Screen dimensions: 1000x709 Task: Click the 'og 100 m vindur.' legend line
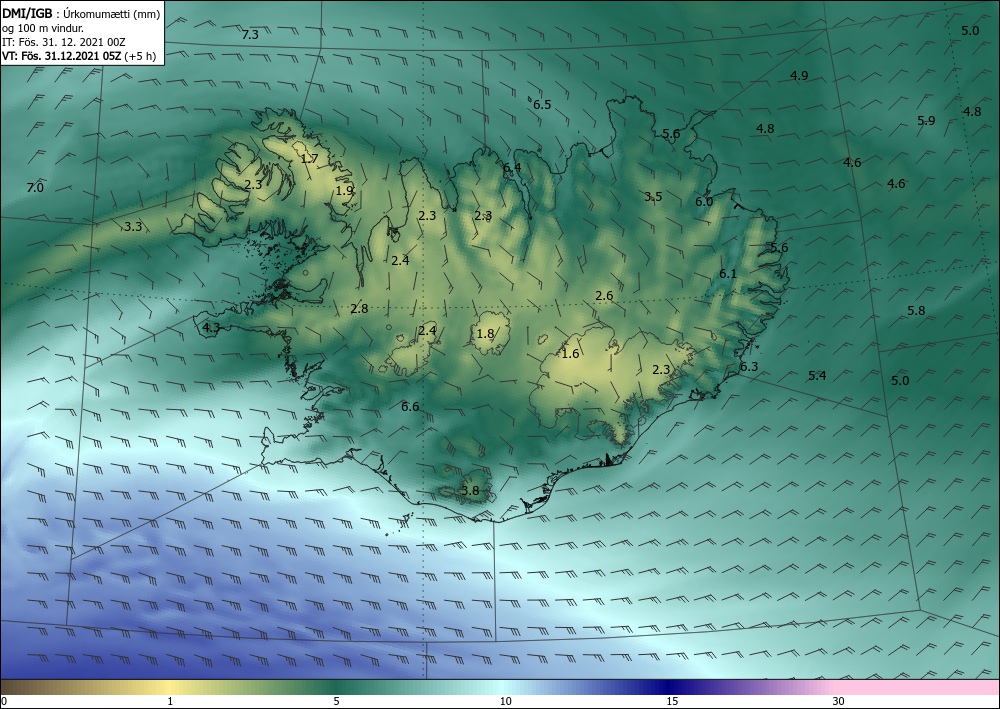43,27
